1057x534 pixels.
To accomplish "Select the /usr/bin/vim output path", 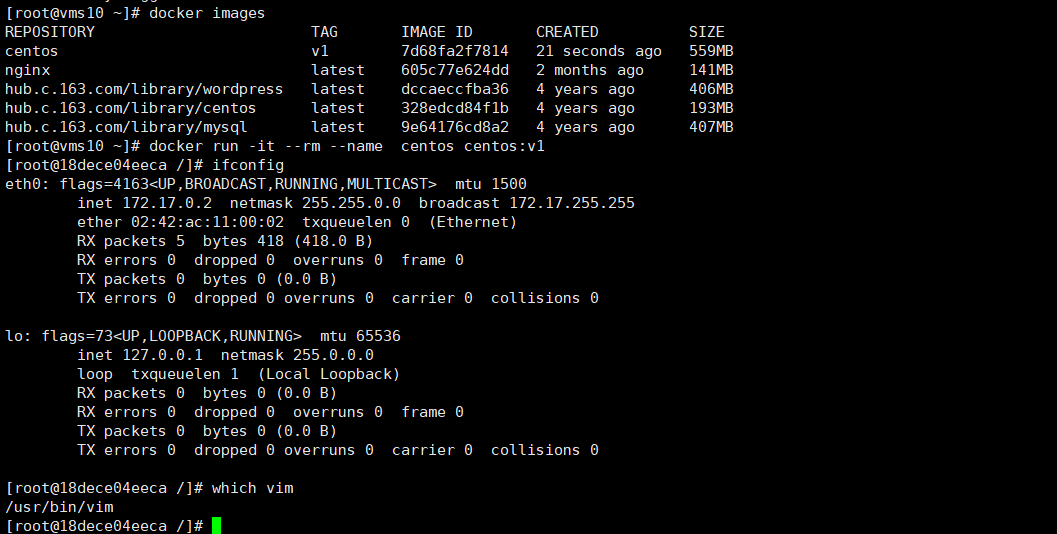I will coord(59,507).
